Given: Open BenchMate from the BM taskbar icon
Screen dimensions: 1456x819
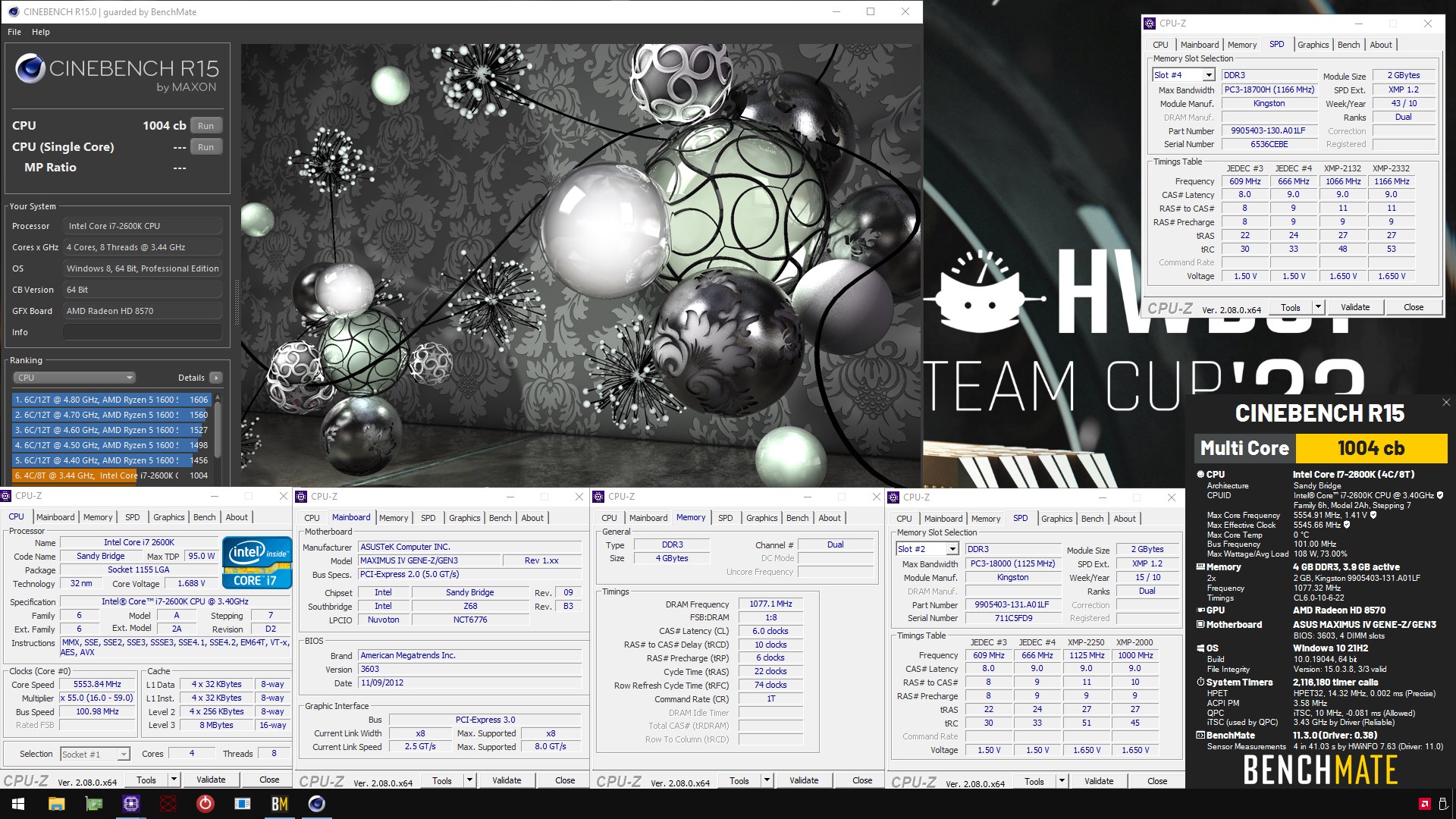Looking at the screenshot, I should click(x=280, y=804).
